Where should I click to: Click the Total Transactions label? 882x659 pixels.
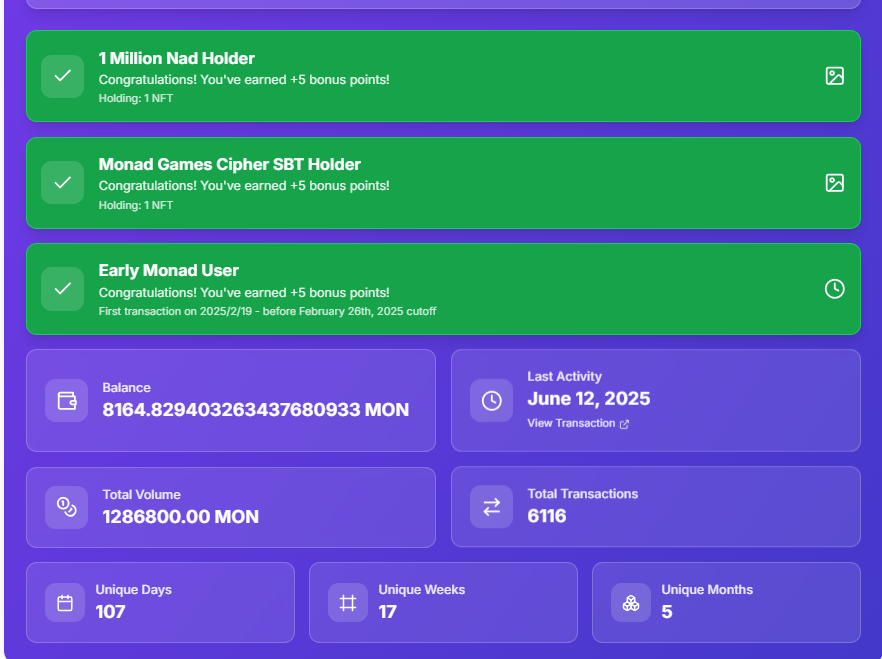(x=582, y=494)
